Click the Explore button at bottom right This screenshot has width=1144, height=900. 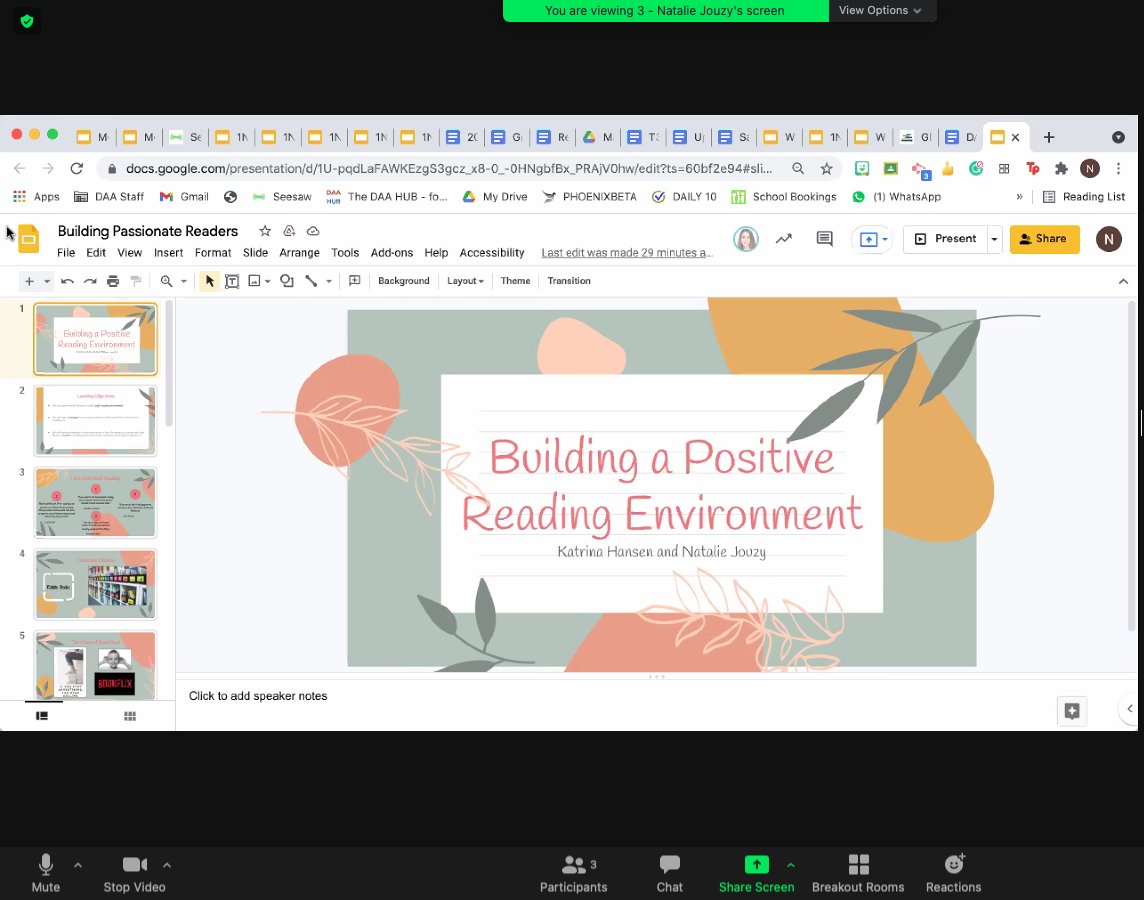(x=1072, y=711)
